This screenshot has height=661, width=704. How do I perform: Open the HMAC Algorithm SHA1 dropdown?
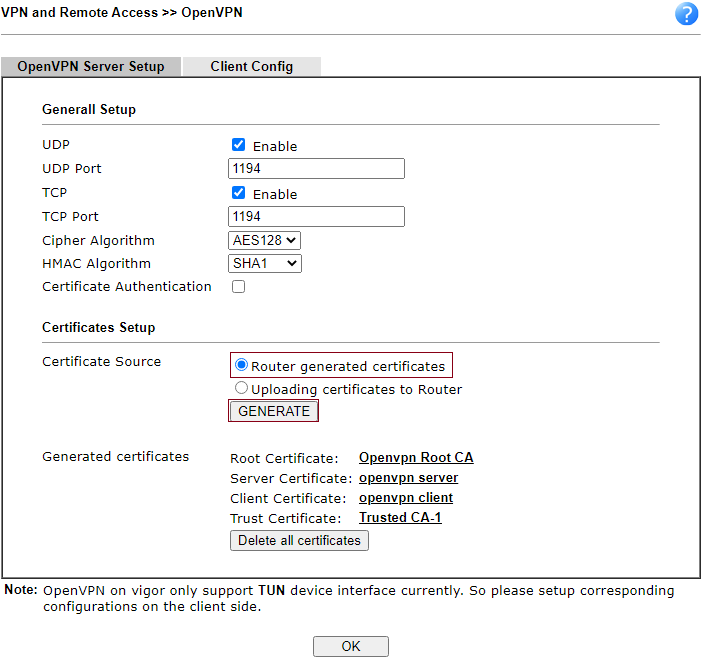point(264,263)
